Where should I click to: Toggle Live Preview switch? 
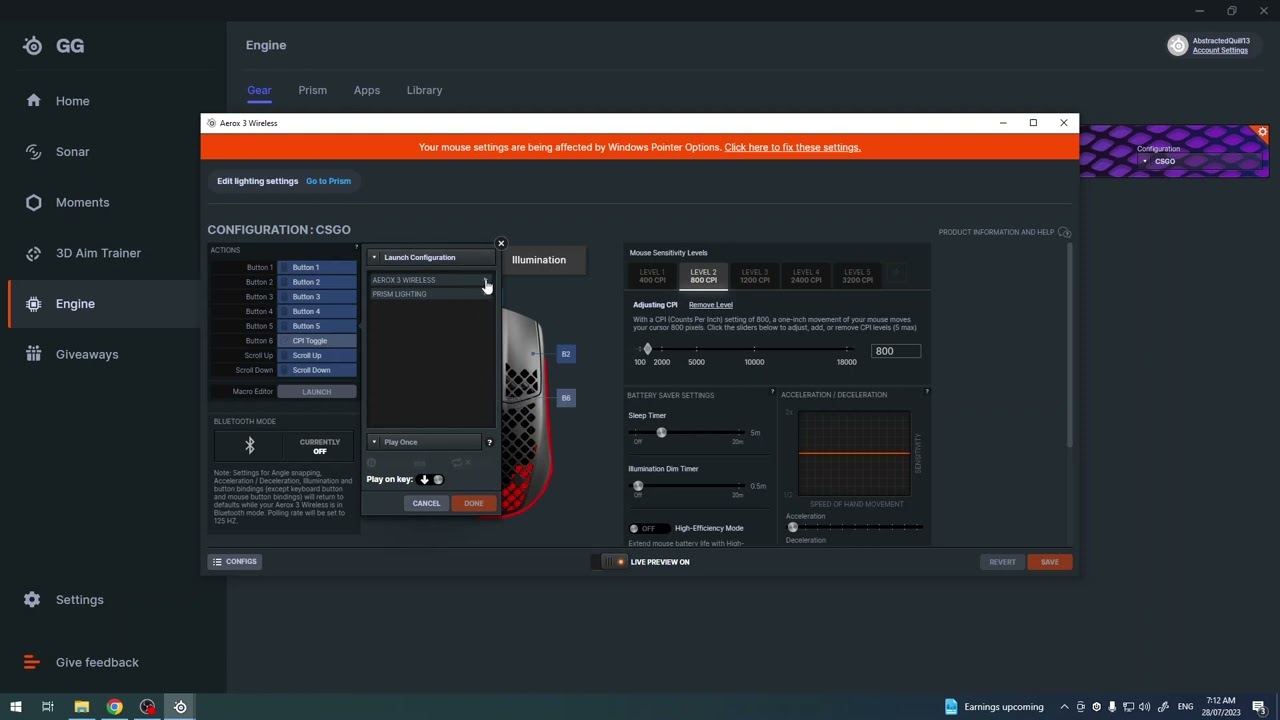(x=612, y=562)
